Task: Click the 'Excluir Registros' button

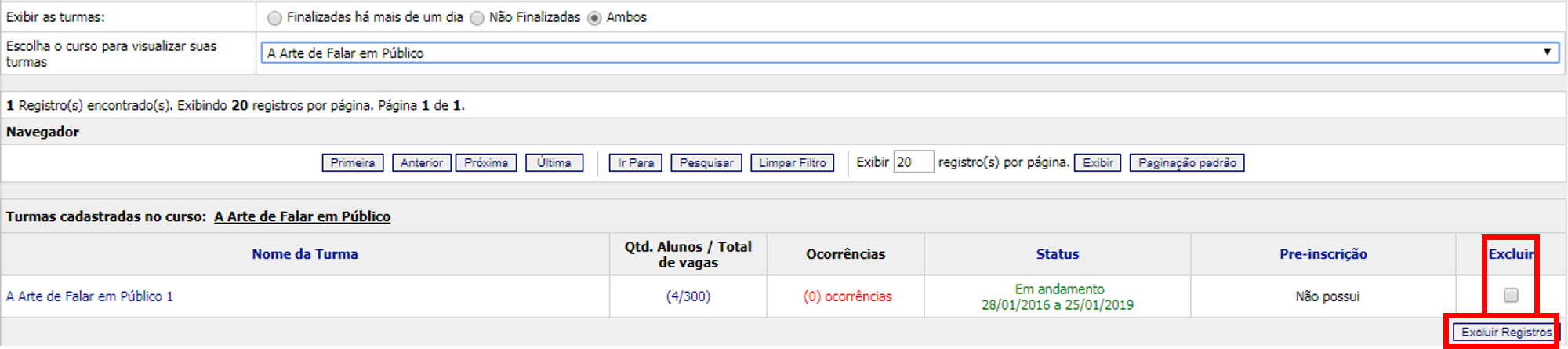Action: (1505, 332)
